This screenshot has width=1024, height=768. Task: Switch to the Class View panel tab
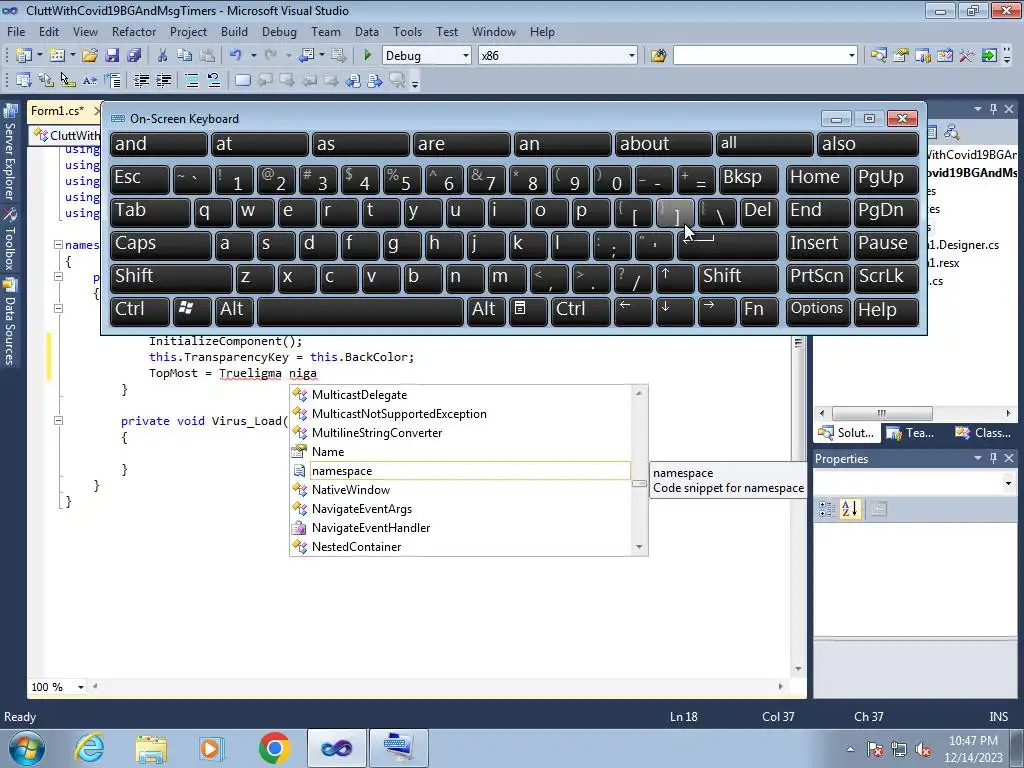(x=983, y=433)
